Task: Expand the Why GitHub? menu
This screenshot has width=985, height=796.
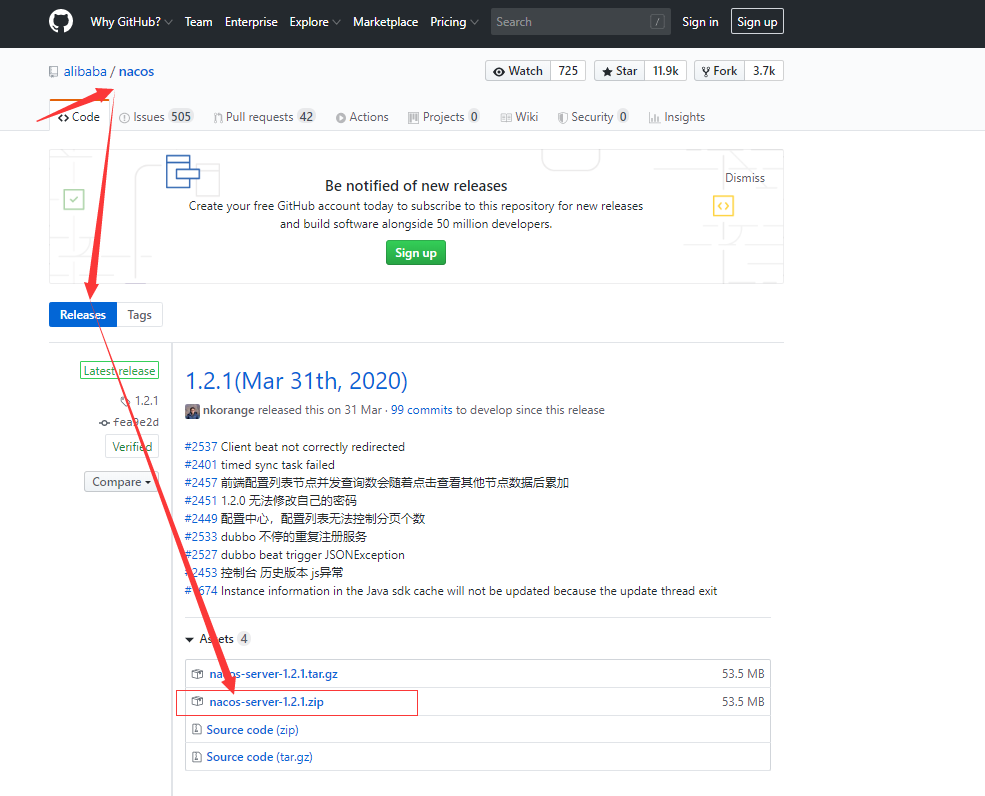Action: pos(131,22)
